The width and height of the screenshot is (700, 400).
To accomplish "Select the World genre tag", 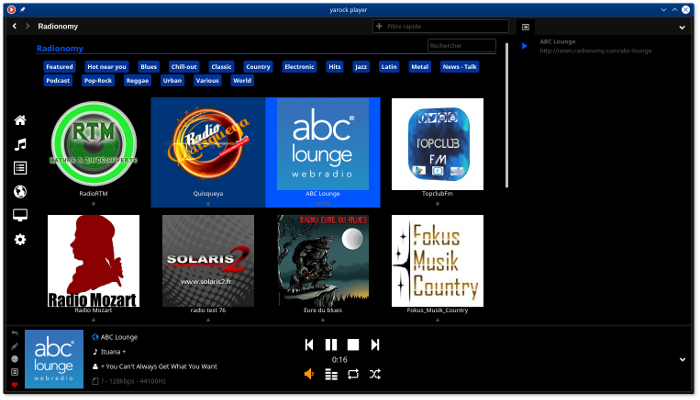I will (x=242, y=80).
